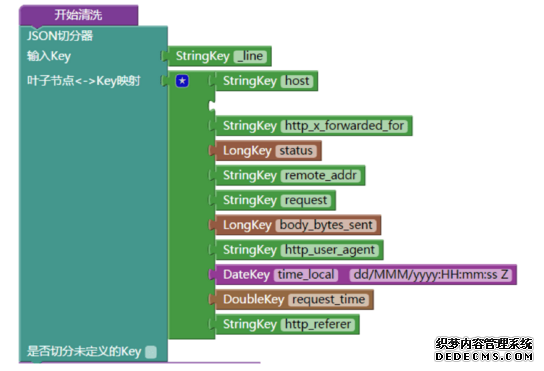Edit the body_bytes_sent key name

[326, 225]
